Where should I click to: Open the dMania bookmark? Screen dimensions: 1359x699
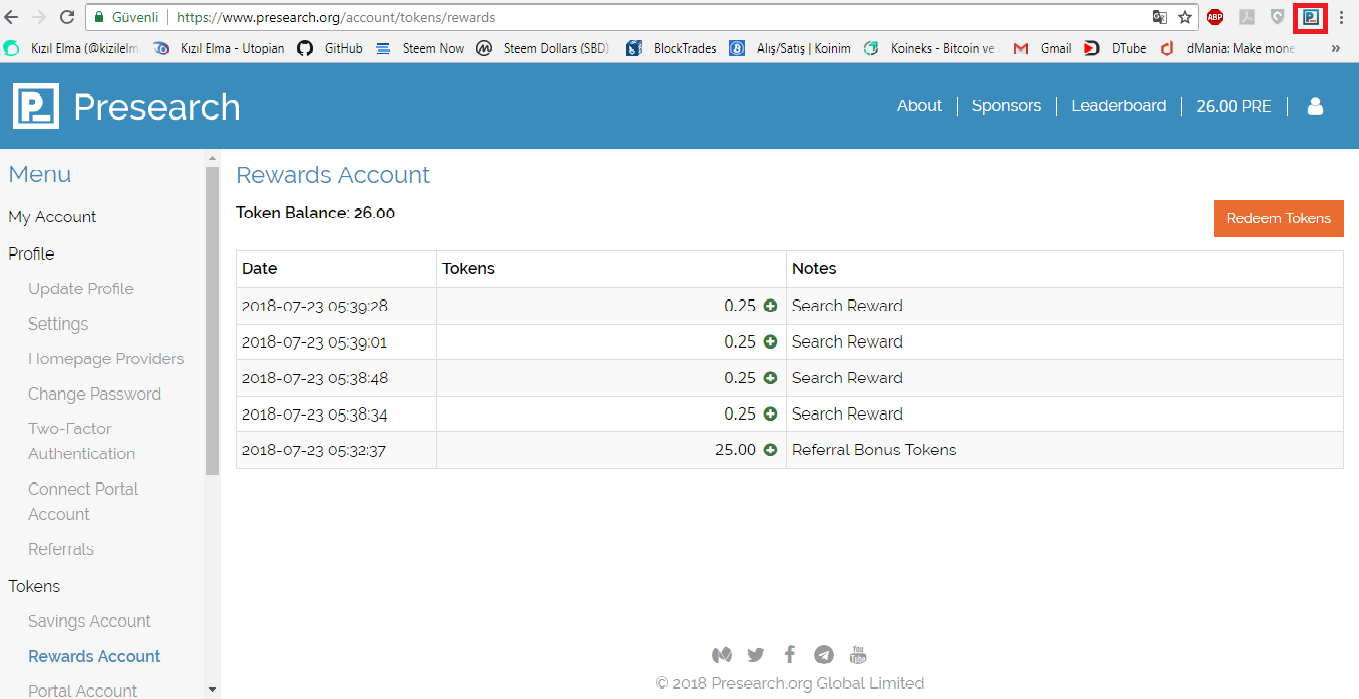[x=1227, y=48]
